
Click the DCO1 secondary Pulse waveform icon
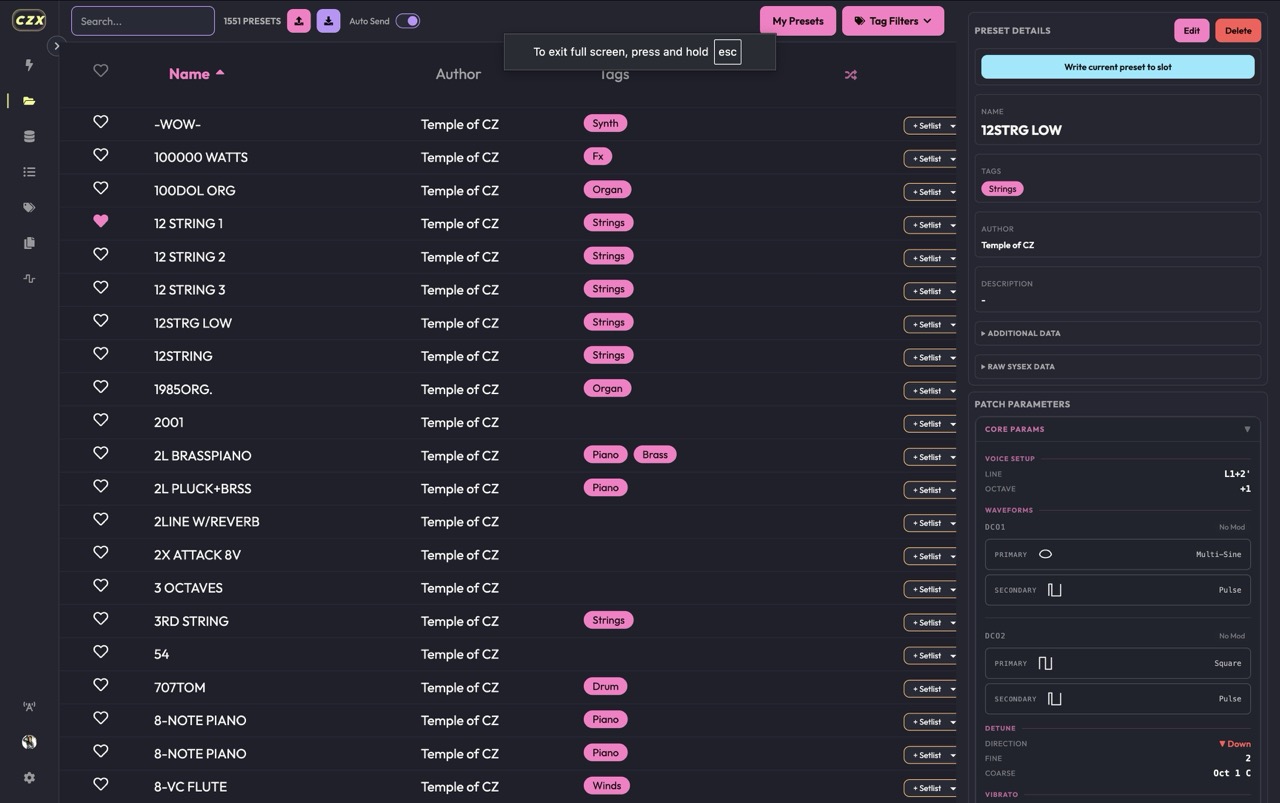1054,590
